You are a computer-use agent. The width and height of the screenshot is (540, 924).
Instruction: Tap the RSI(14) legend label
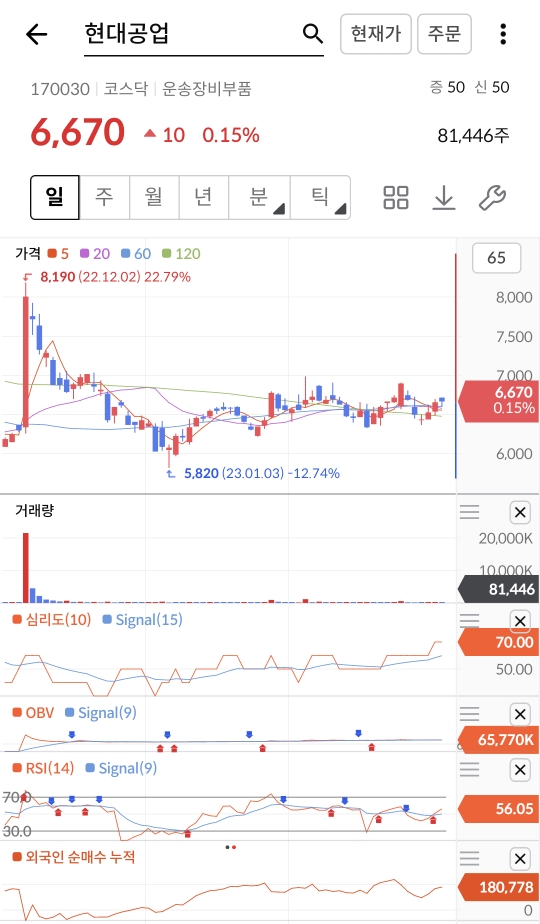44,768
